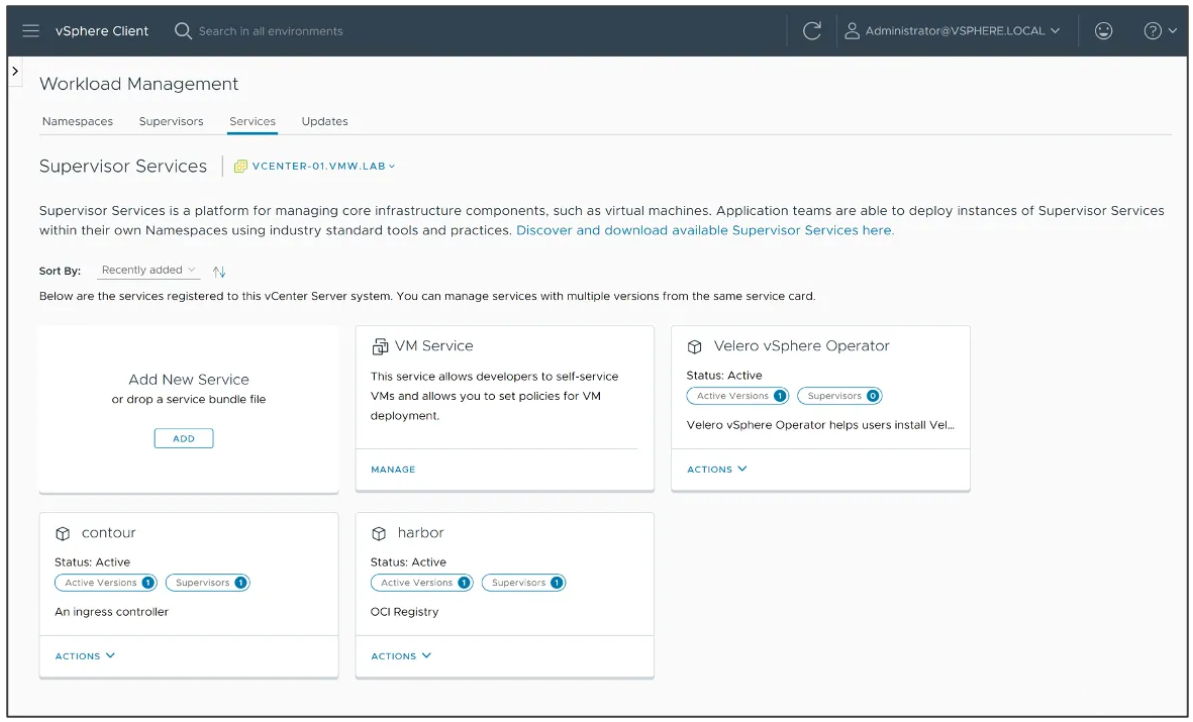The width and height of the screenshot is (1193, 722).
Task: Select the Services tab
Action: [x=253, y=121]
